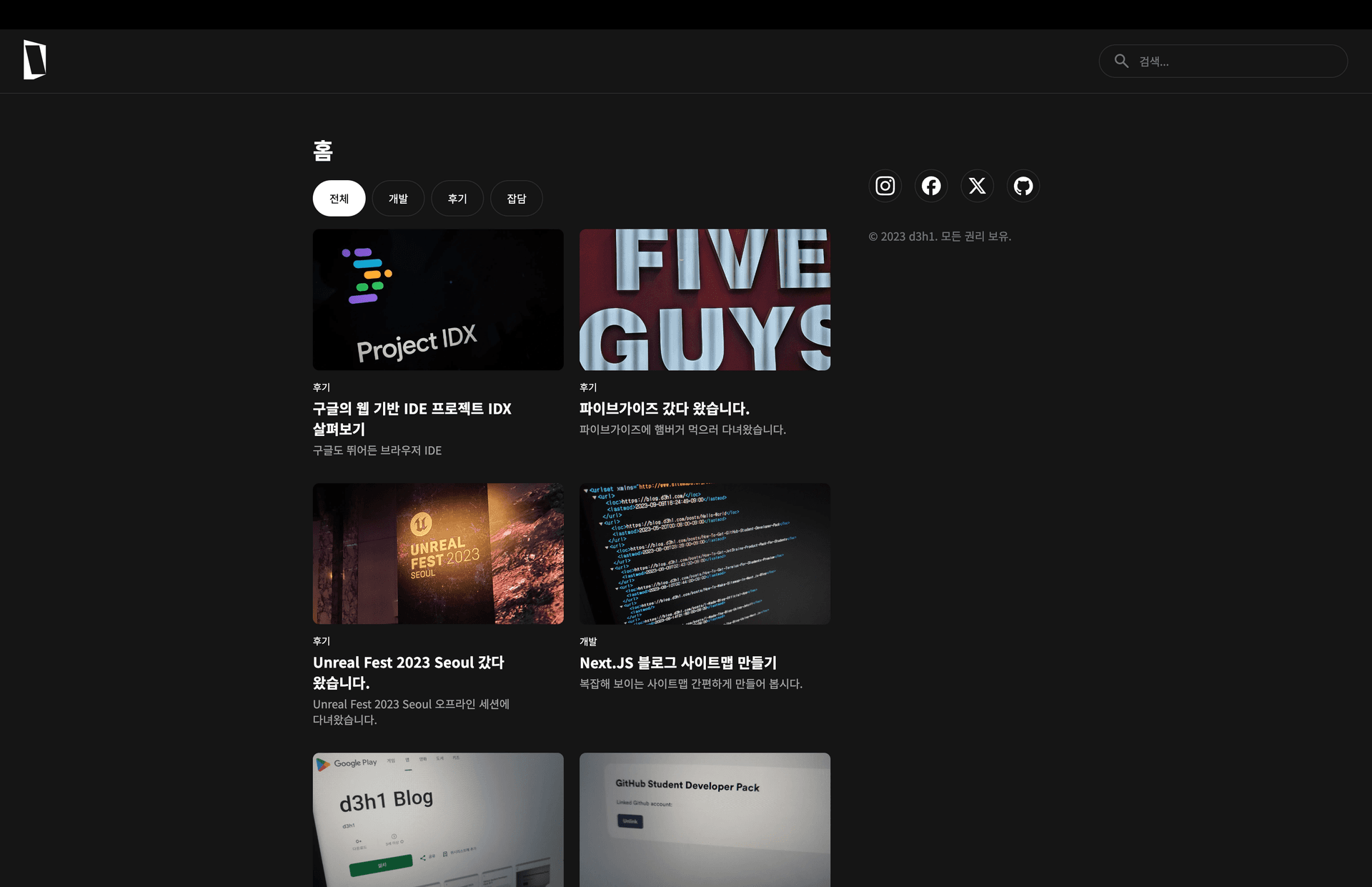Click description 복잡해 보이는 사이트맵 간편하게 만들어 봅시다.
This screenshot has height=887, width=1372.
click(x=691, y=684)
